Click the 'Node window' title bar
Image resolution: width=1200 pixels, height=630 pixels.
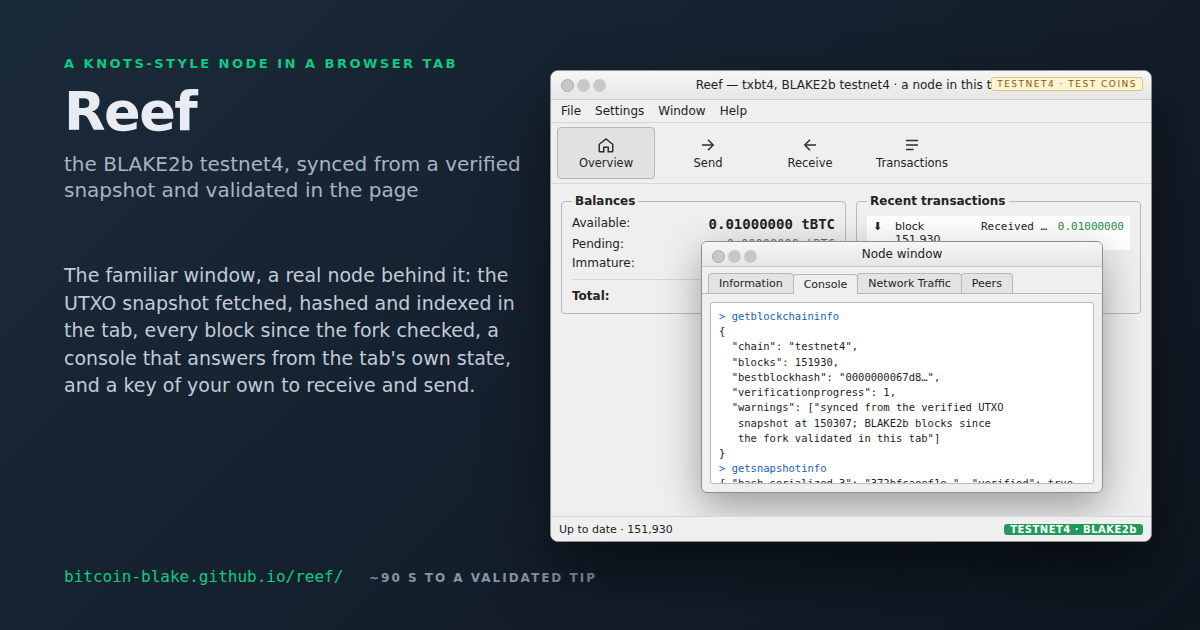902,254
